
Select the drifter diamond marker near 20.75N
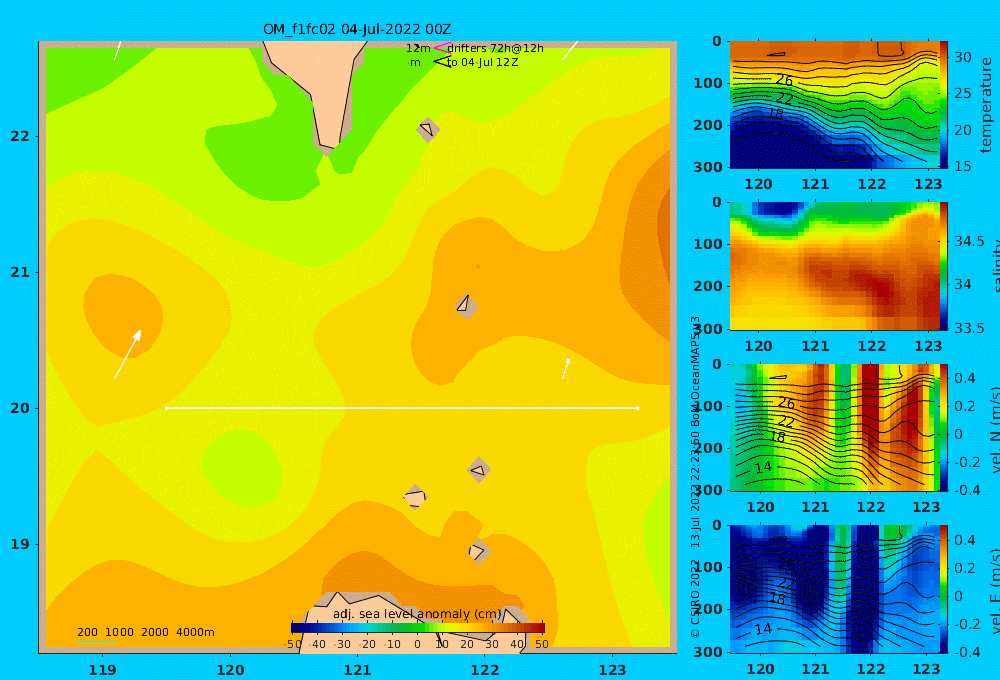click(466, 306)
